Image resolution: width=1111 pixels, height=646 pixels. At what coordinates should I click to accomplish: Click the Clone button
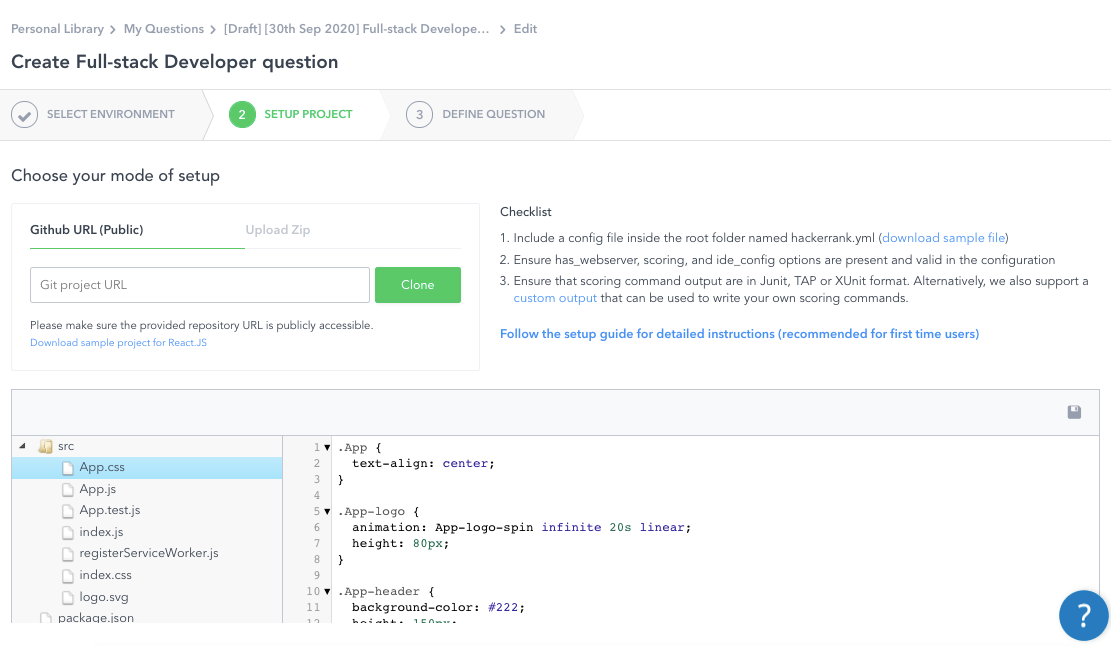[x=418, y=284]
